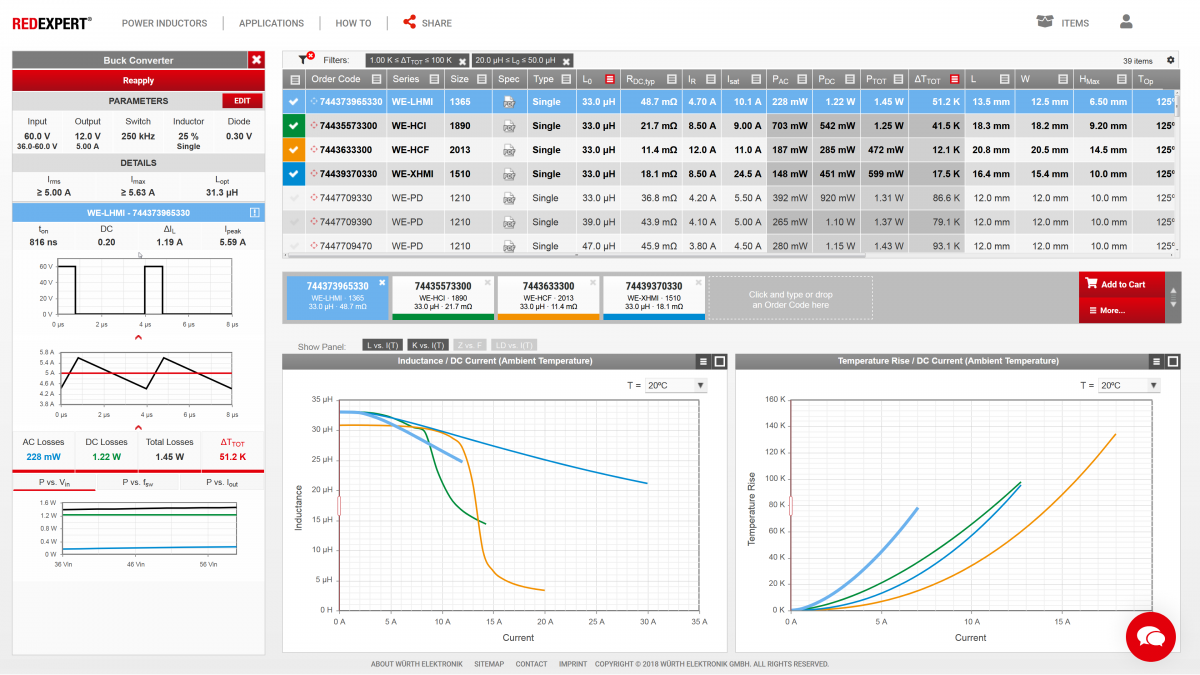
Task: Open the datasheet icon beside WE-LHMI 744373965330
Action: [254, 212]
